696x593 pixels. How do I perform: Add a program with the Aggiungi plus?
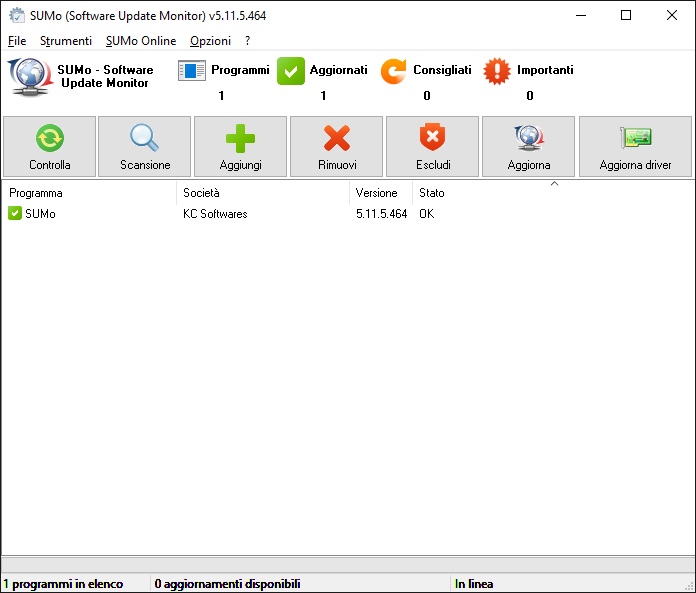241,146
